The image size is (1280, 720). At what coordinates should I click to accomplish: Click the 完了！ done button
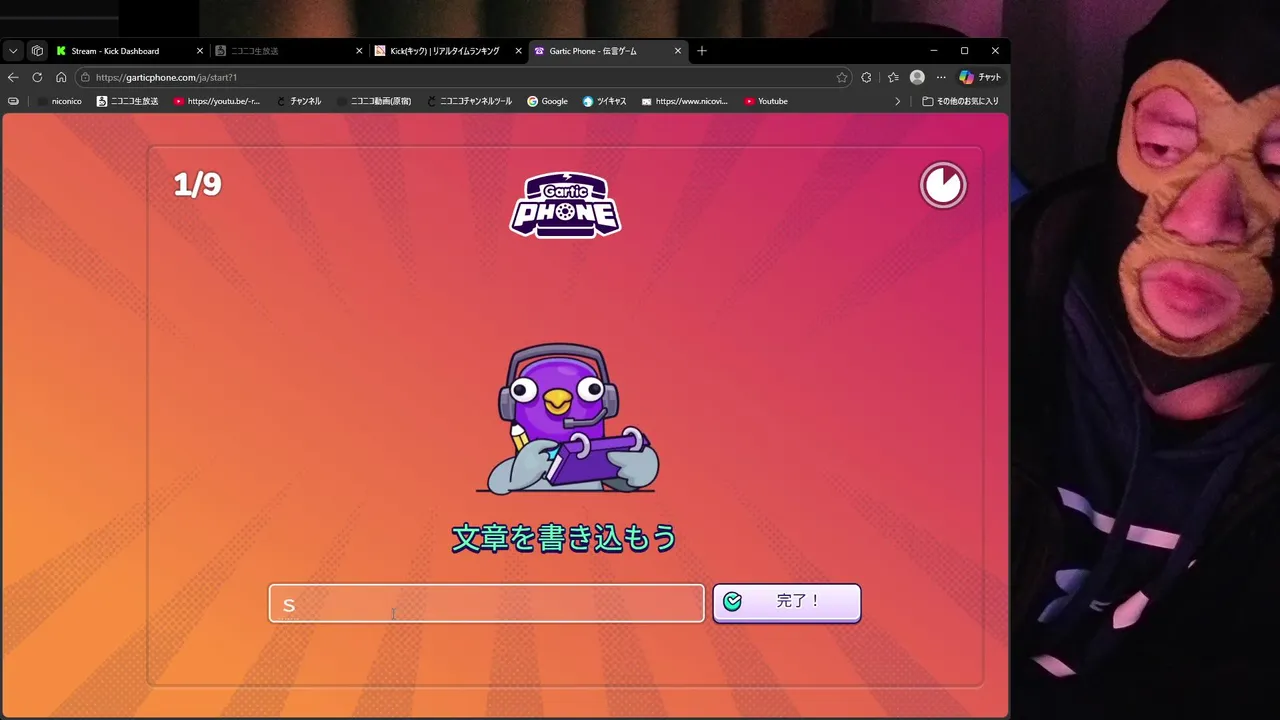coord(786,602)
